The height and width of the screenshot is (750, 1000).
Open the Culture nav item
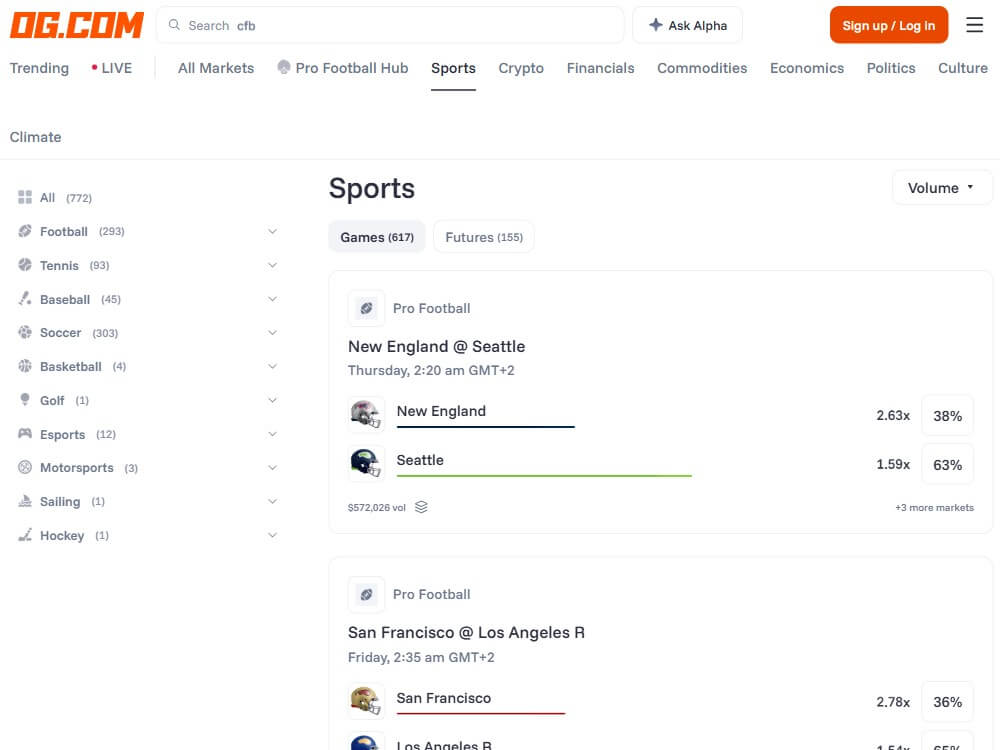(962, 68)
